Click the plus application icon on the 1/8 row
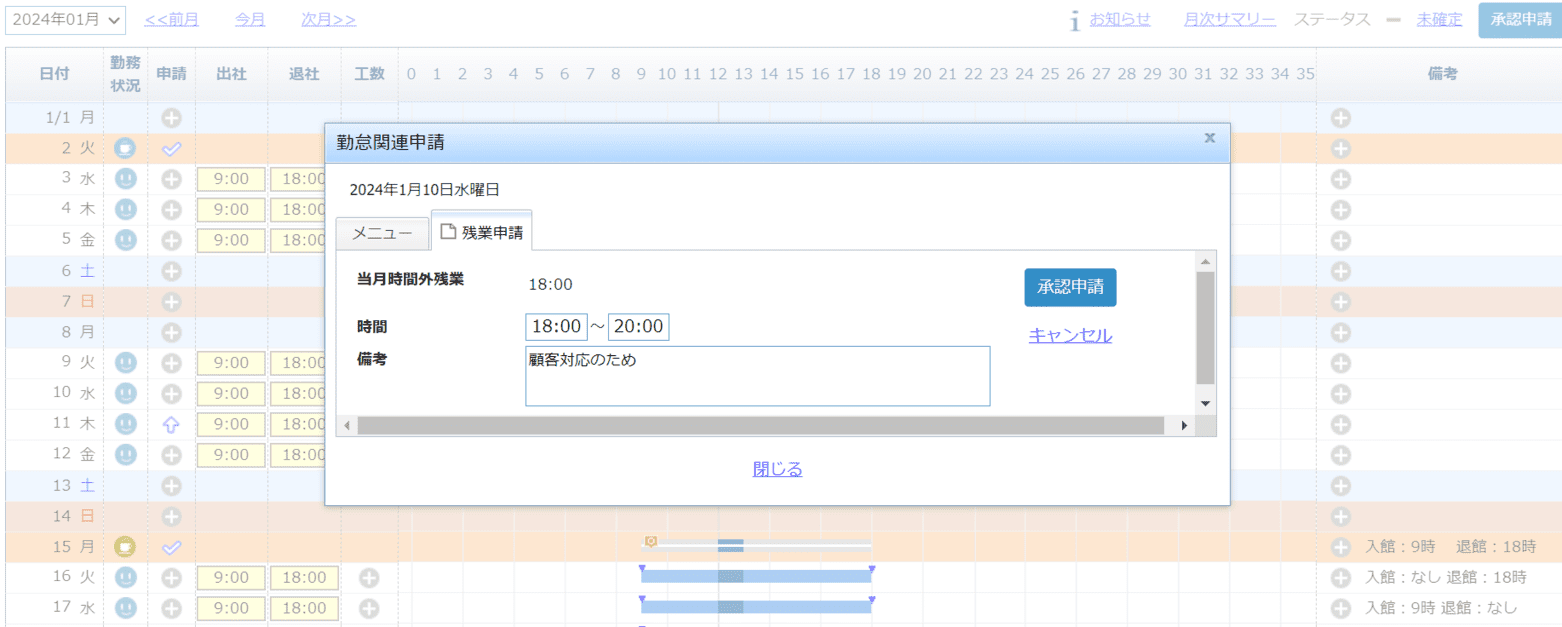1562x627 pixels. (170, 332)
